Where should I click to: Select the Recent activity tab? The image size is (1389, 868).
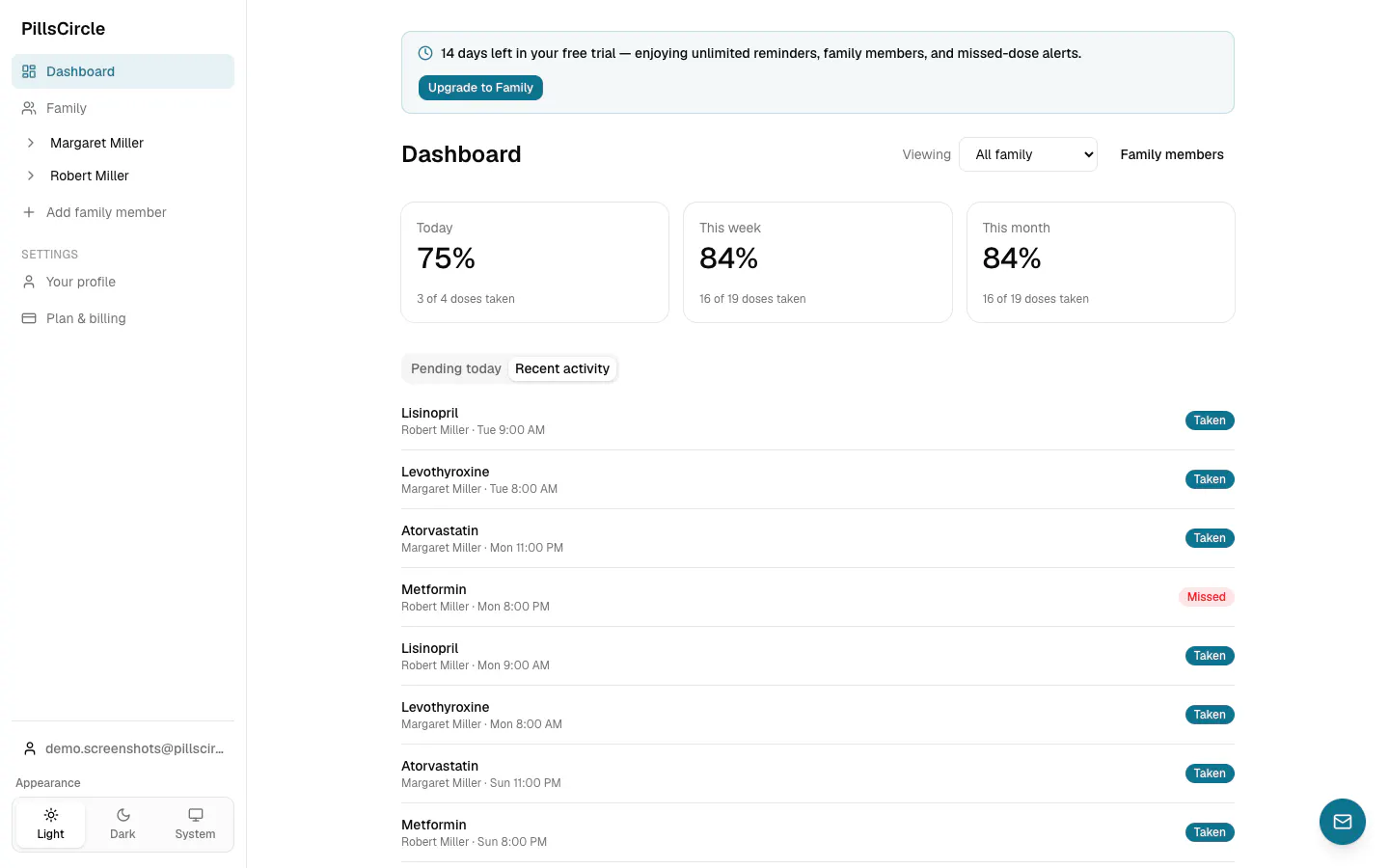pos(562,368)
